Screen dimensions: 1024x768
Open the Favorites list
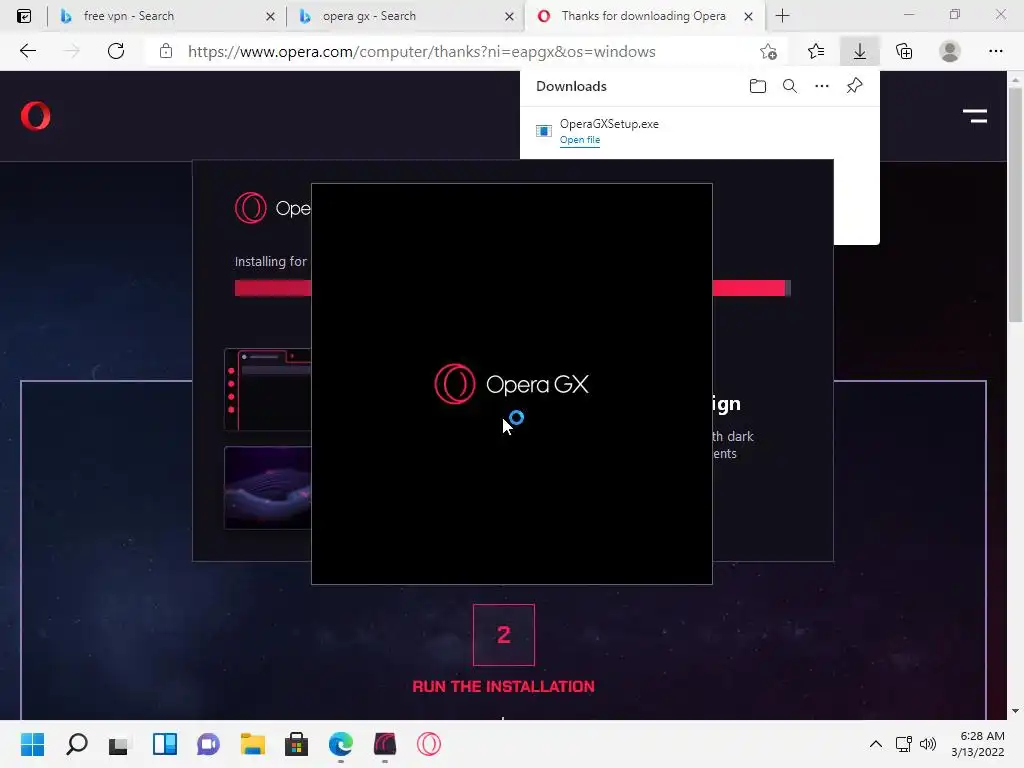(816, 52)
